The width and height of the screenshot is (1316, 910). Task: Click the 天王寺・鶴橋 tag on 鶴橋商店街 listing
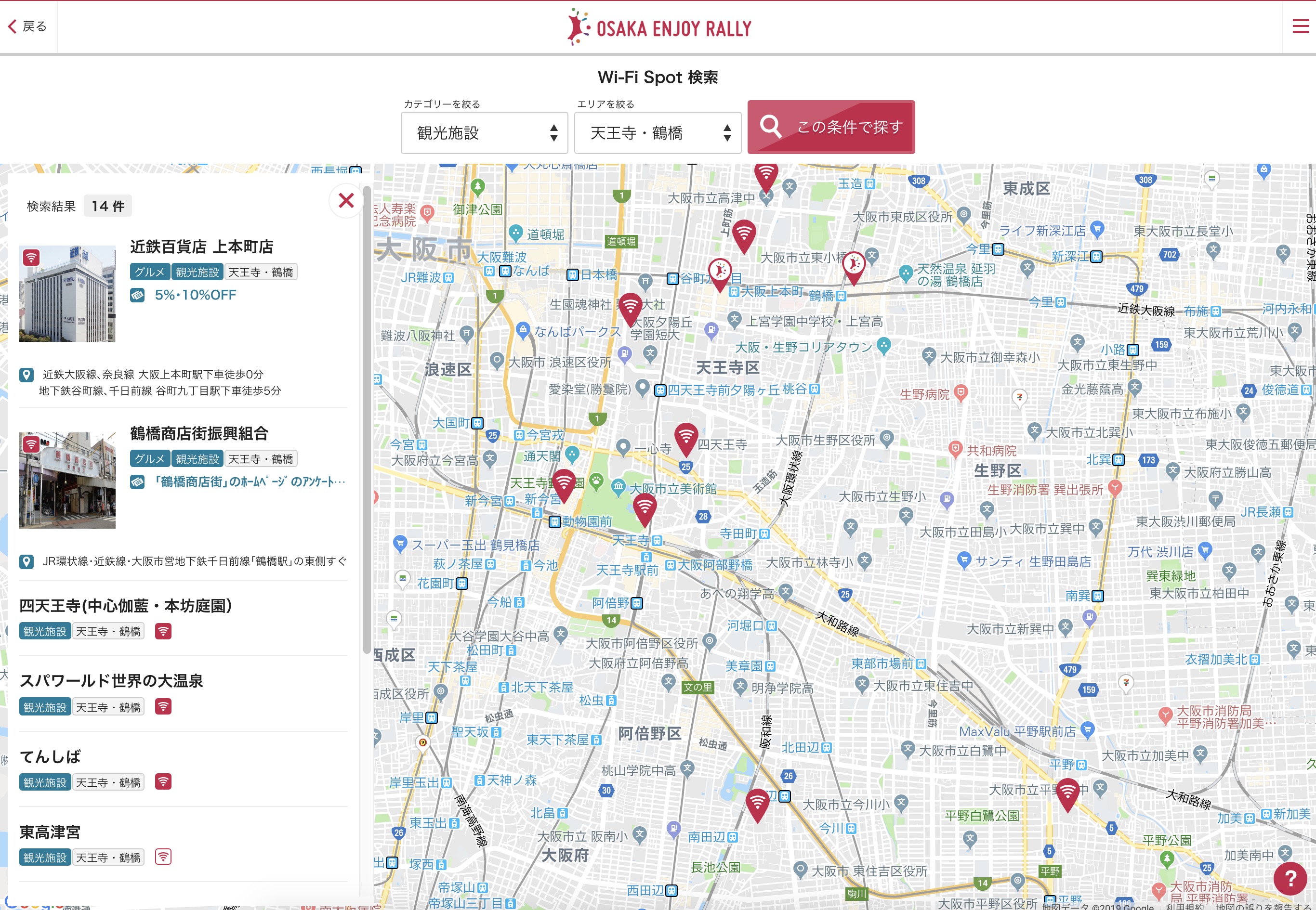(x=261, y=459)
